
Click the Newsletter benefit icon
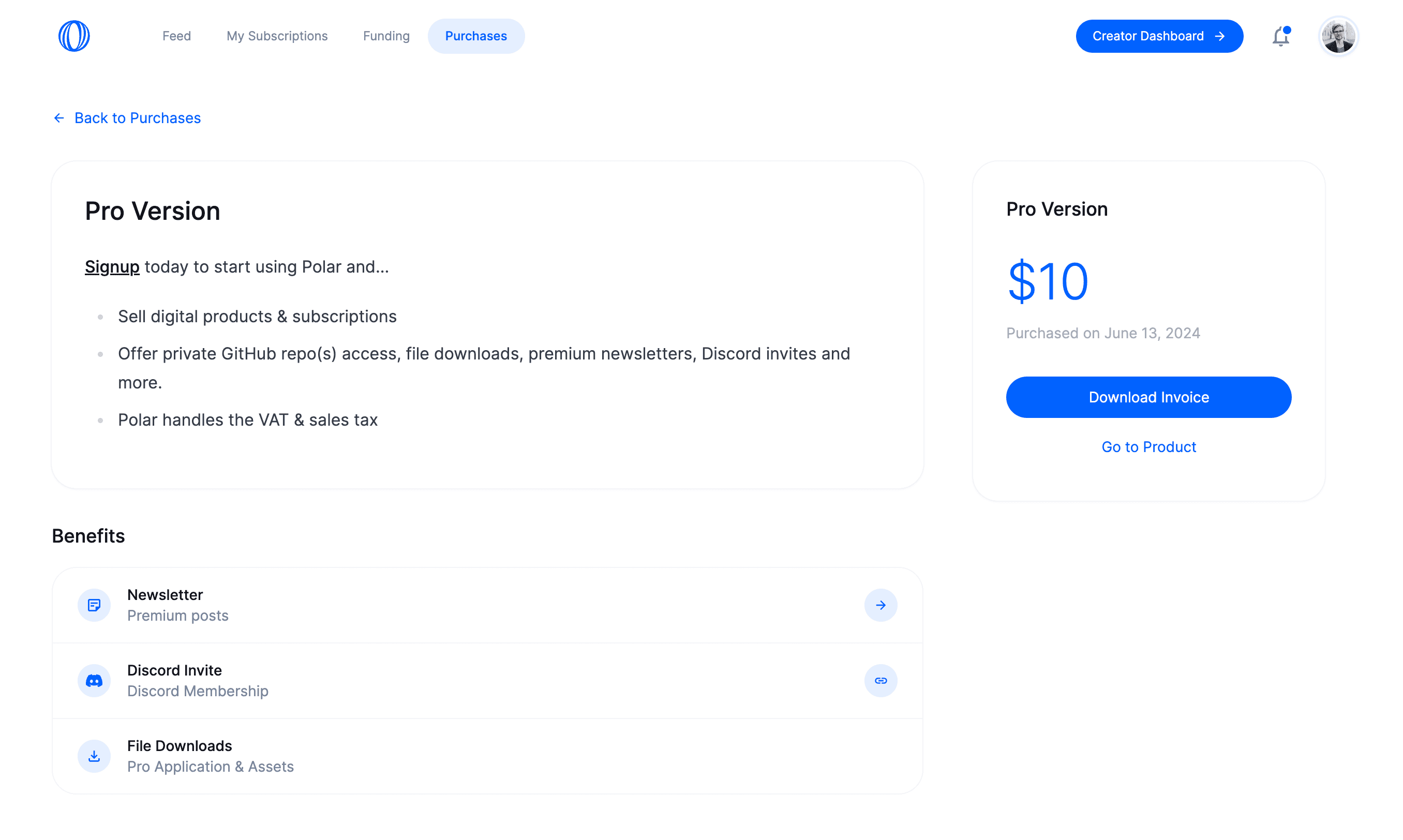[94, 605]
